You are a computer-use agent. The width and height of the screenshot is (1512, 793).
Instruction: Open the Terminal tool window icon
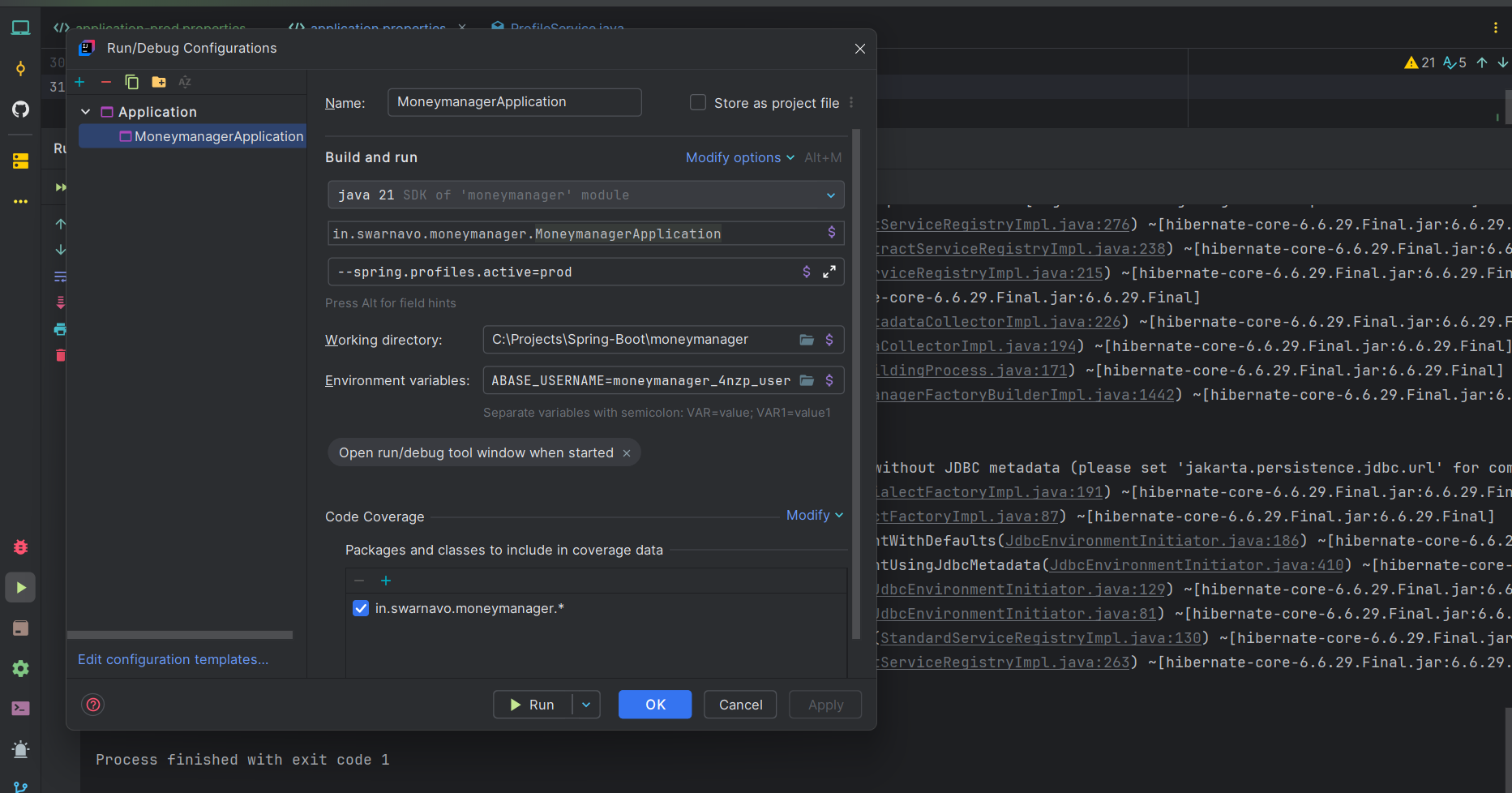point(20,709)
